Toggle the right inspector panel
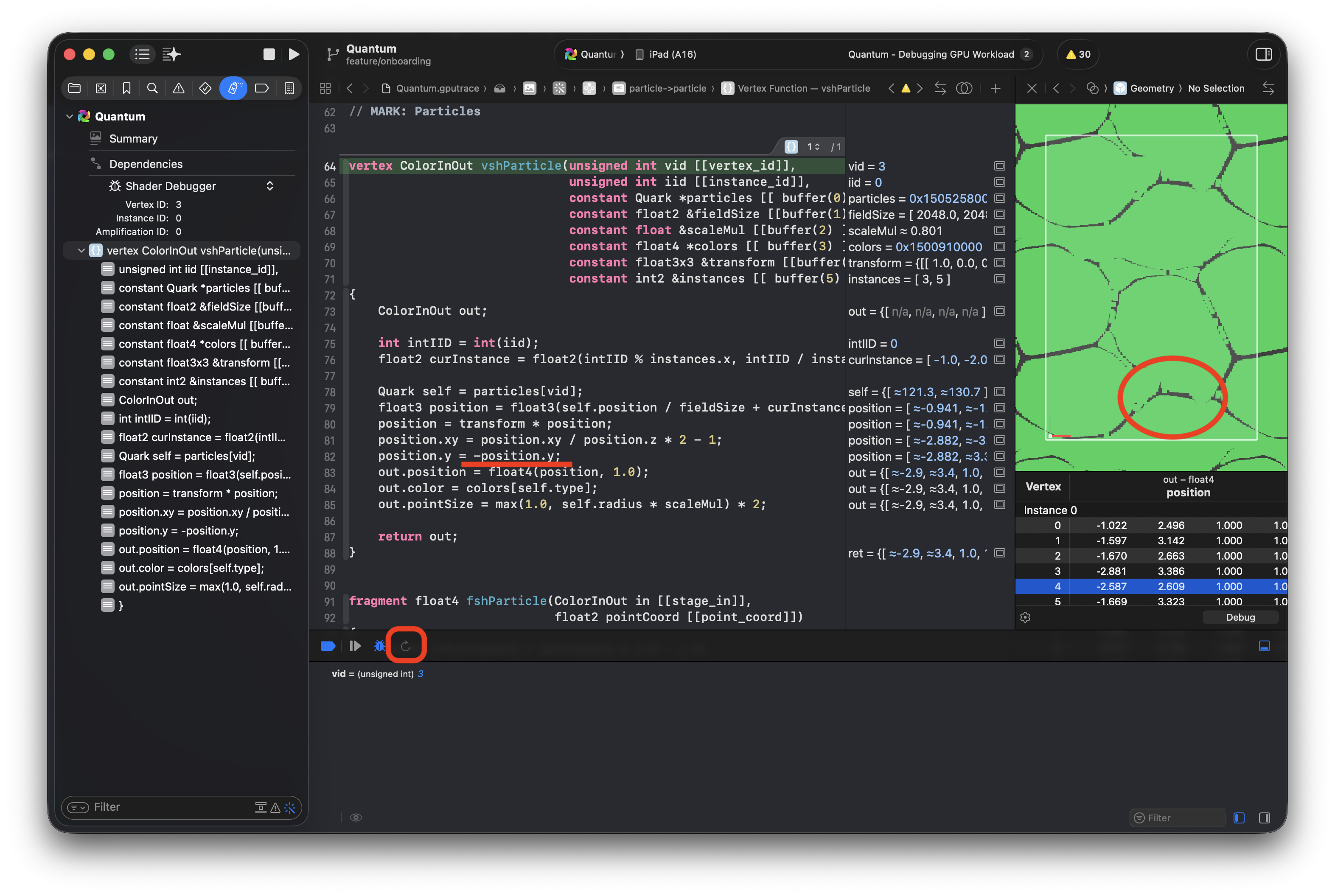 pyautogui.click(x=1263, y=54)
